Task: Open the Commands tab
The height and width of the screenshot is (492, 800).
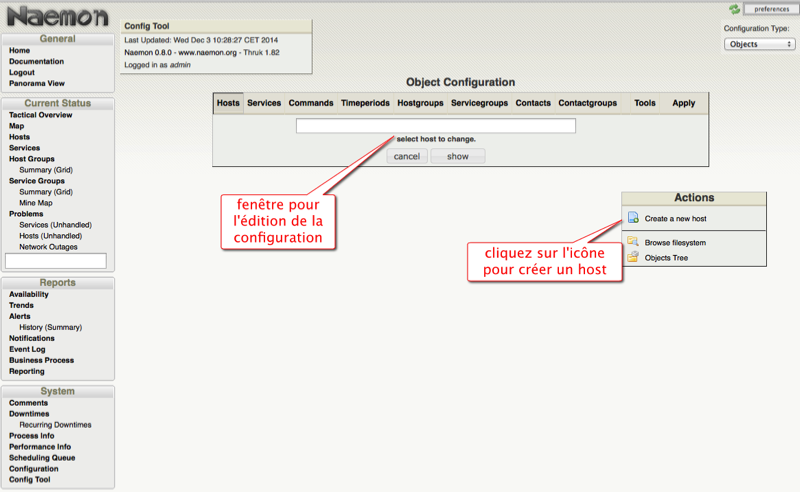Action: 311,103
